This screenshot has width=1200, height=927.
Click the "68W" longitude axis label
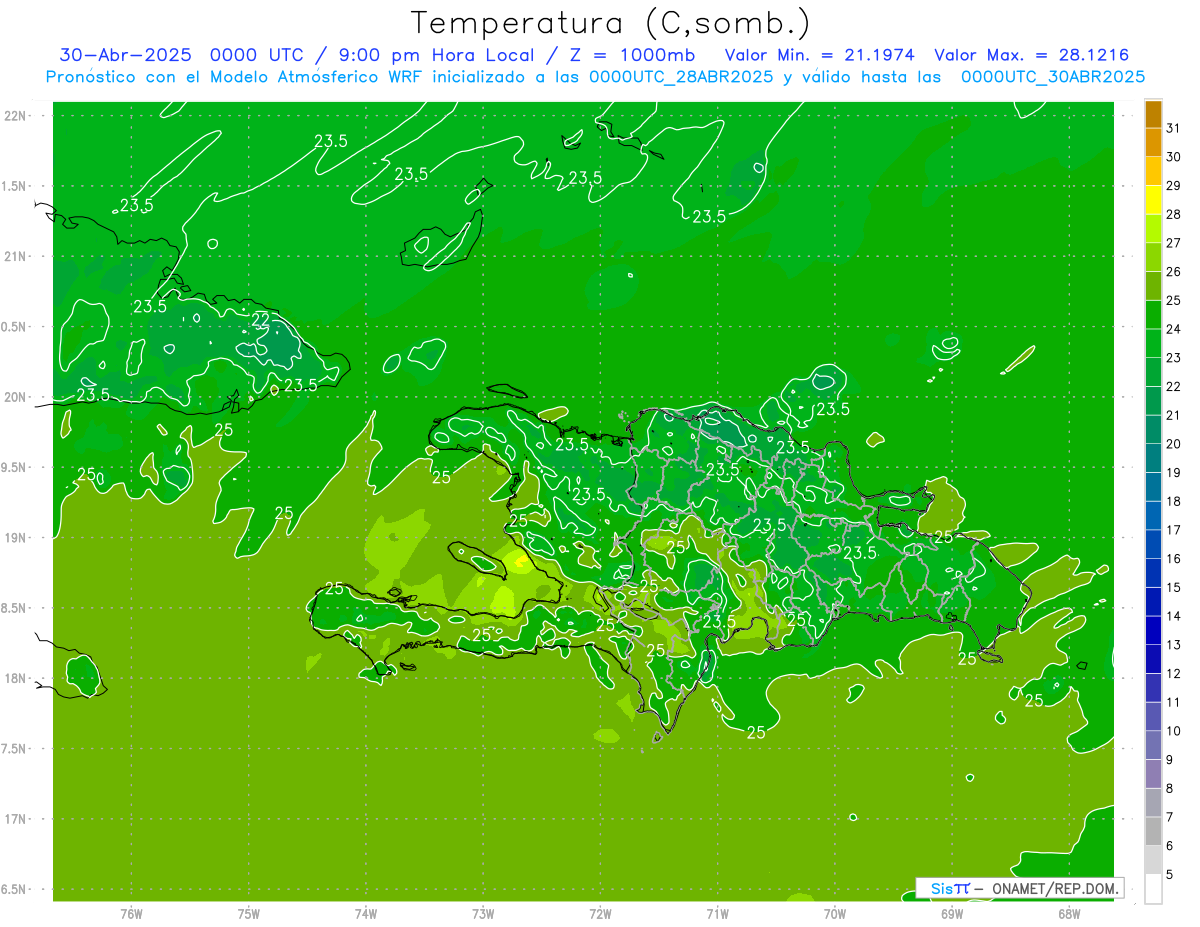coord(1069,913)
